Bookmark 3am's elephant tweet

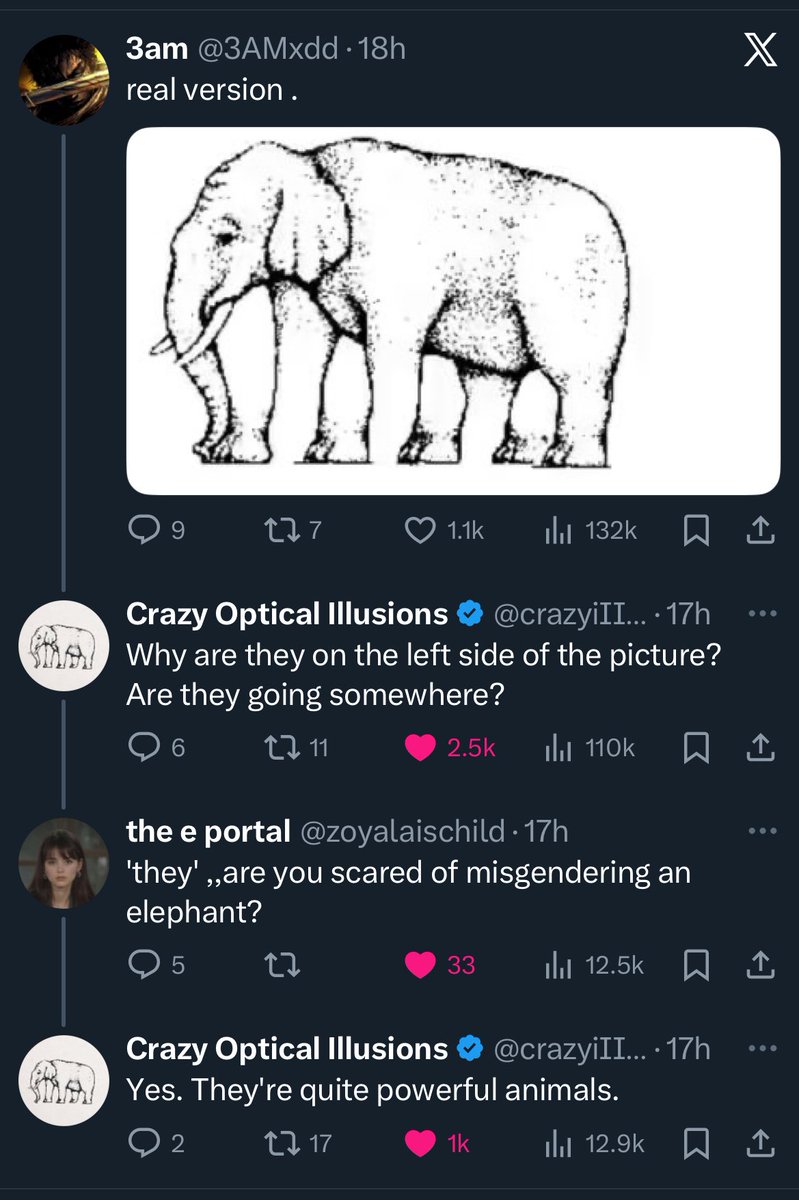[x=693, y=531]
